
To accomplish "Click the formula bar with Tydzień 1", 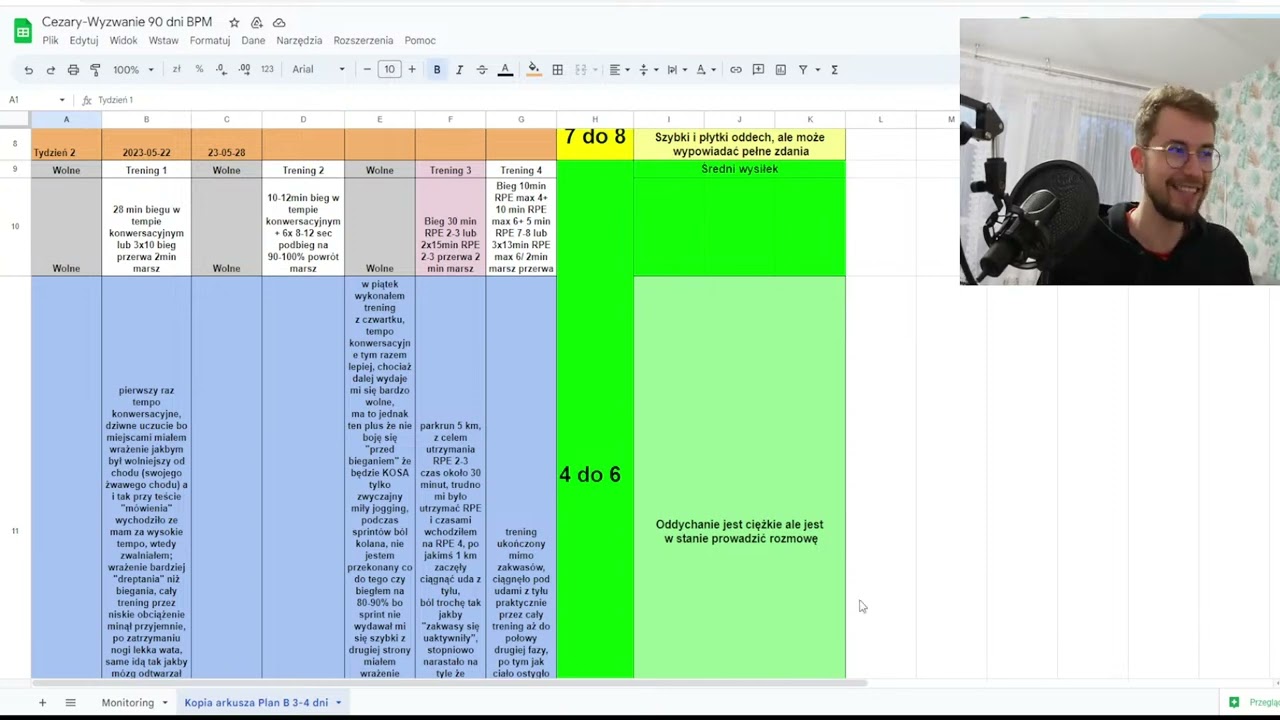I will click(116, 100).
